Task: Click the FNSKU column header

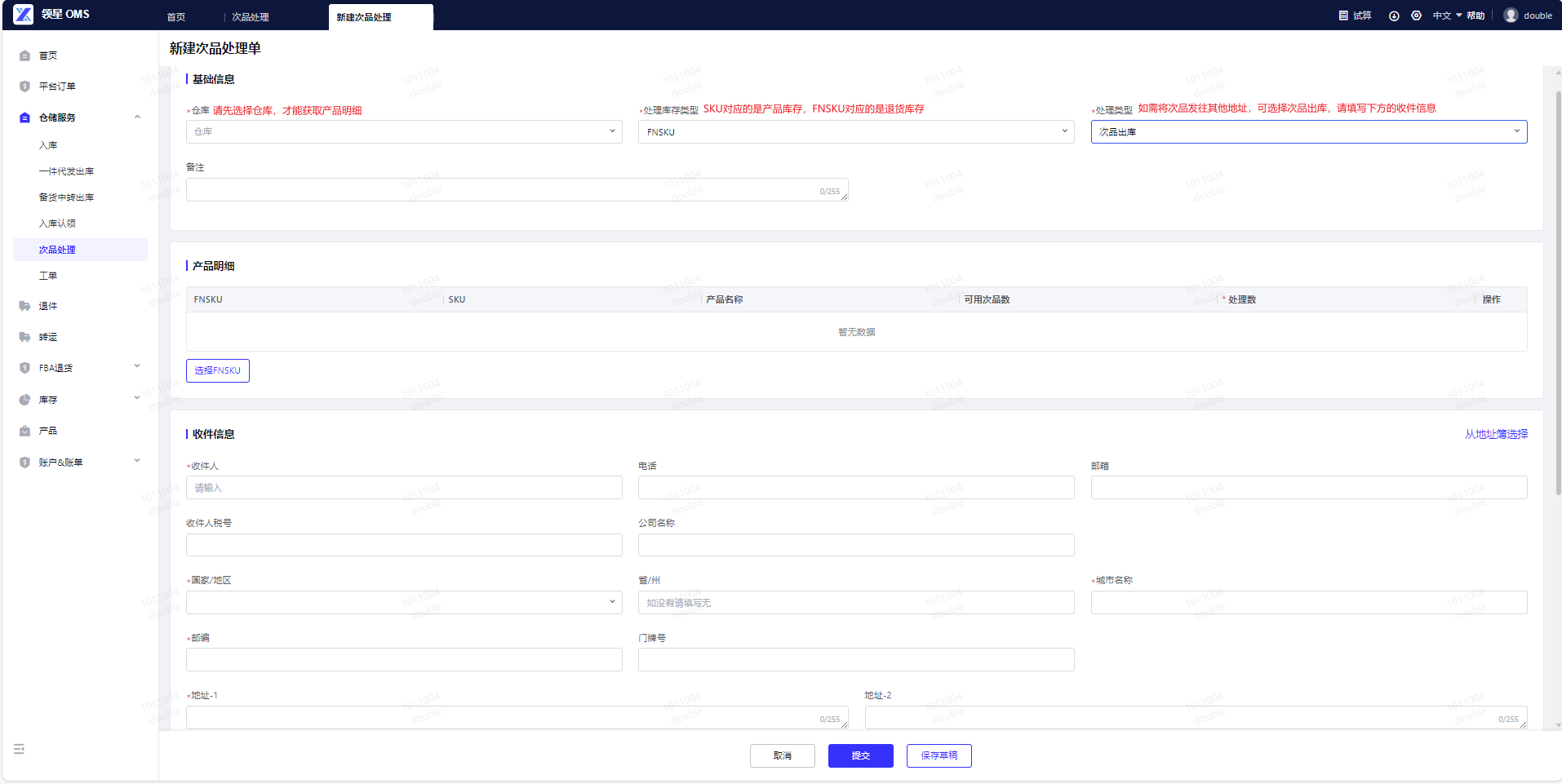Action: click(208, 299)
